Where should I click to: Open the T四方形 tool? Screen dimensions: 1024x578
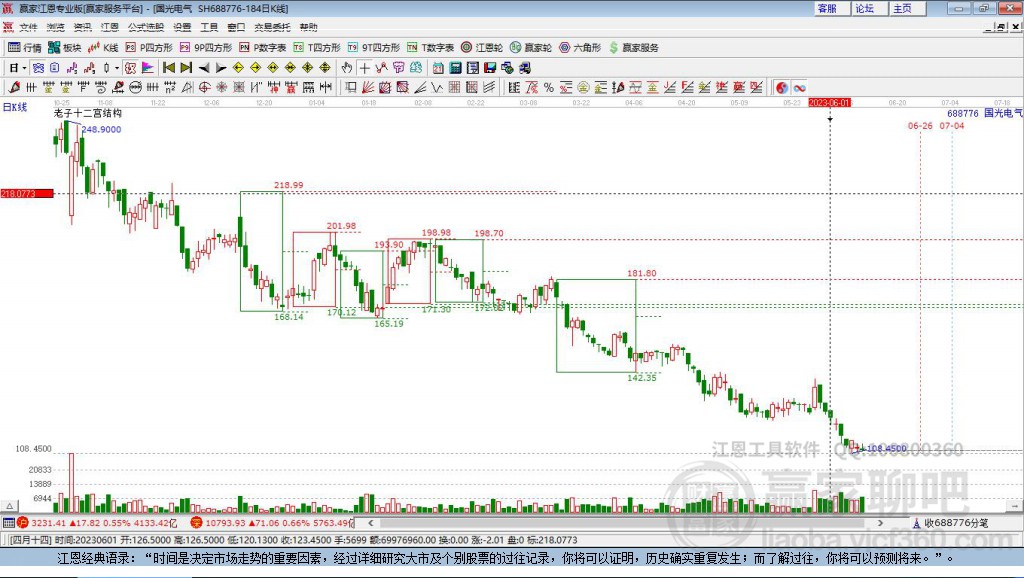point(317,48)
